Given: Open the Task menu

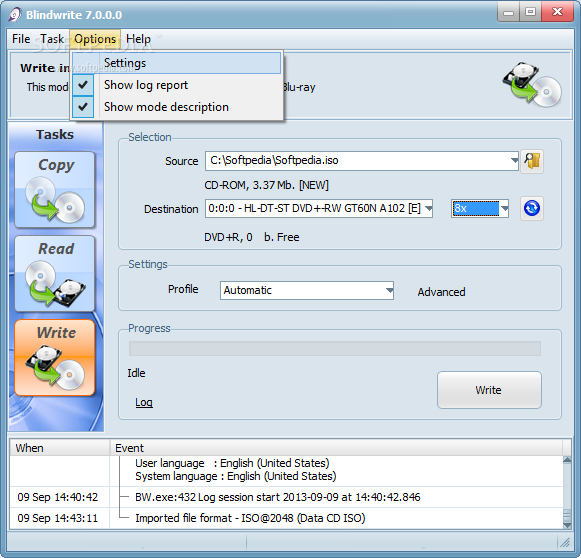Looking at the screenshot, I should click(52, 39).
